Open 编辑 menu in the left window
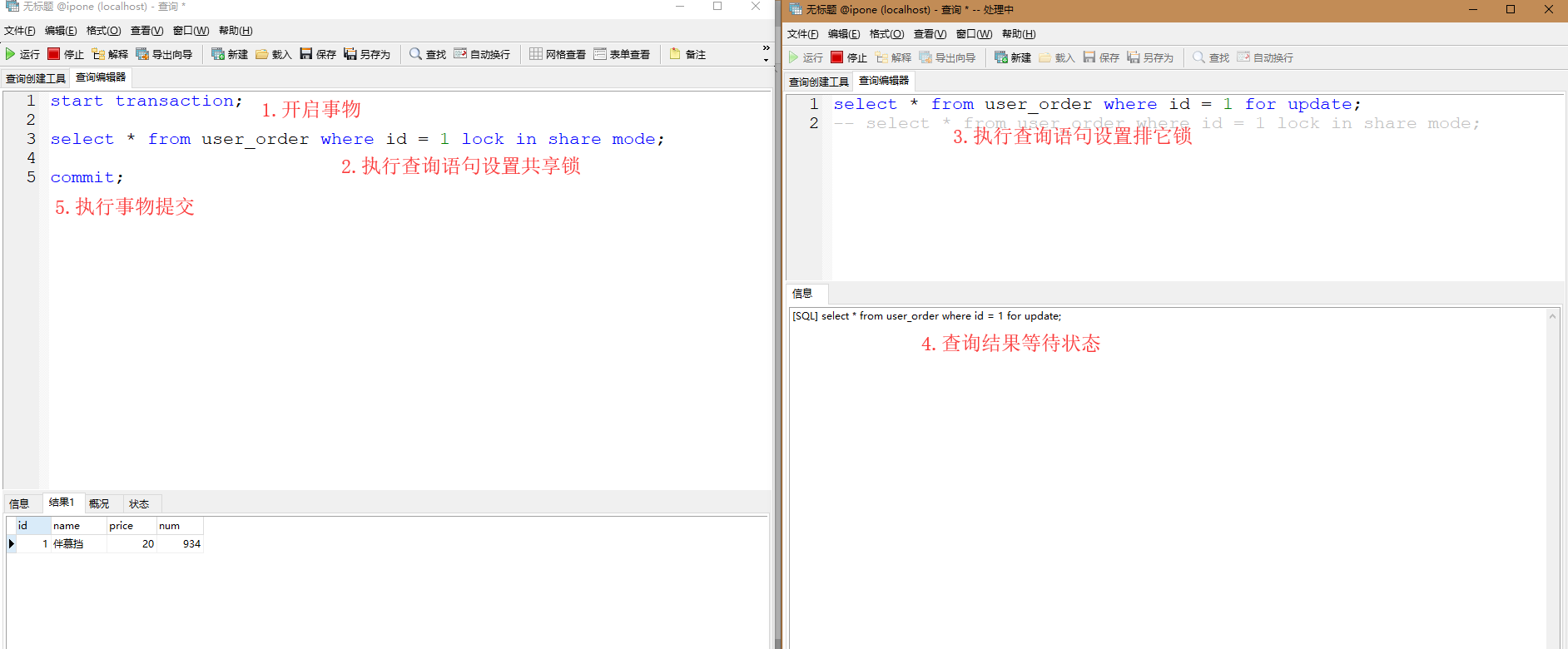Viewport: 1568px width, 649px height. coord(61,31)
